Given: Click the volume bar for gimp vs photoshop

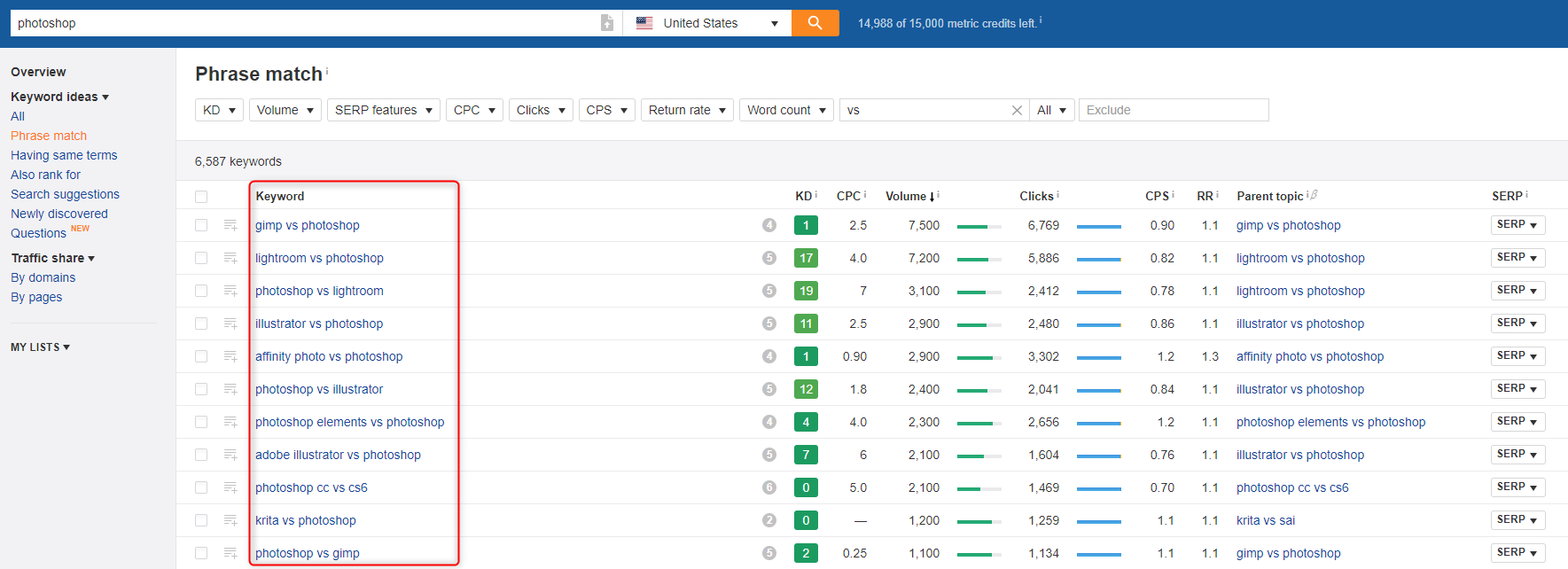Looking at the screenshot, I should click(x=979, y=227).
